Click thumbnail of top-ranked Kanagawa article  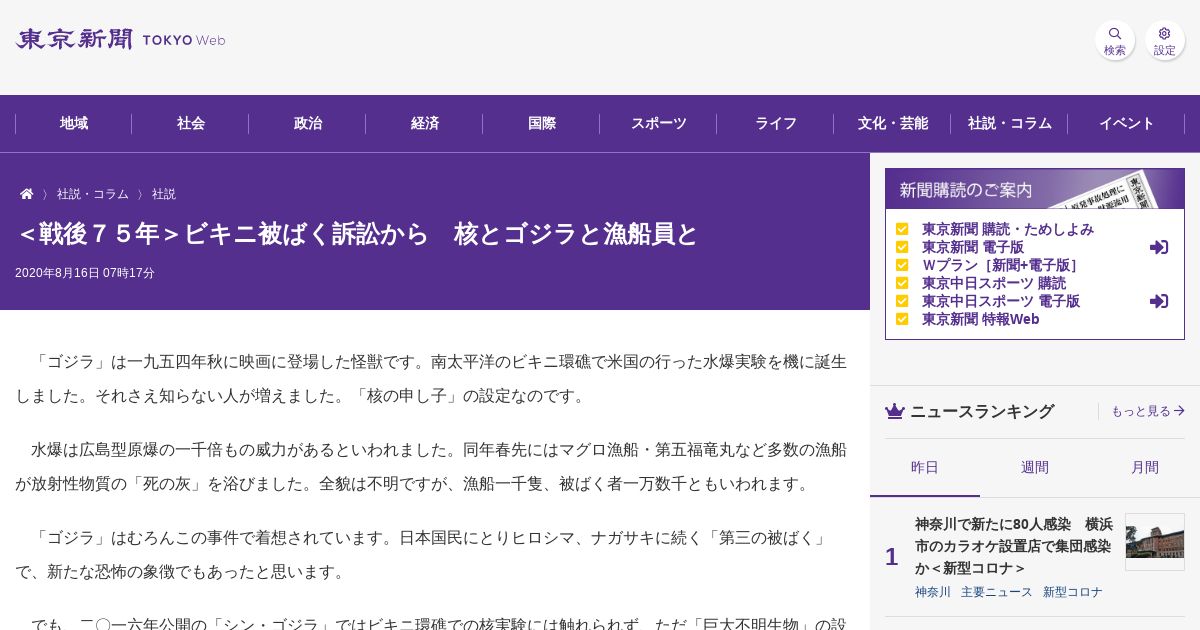(x=1155, y=542)
